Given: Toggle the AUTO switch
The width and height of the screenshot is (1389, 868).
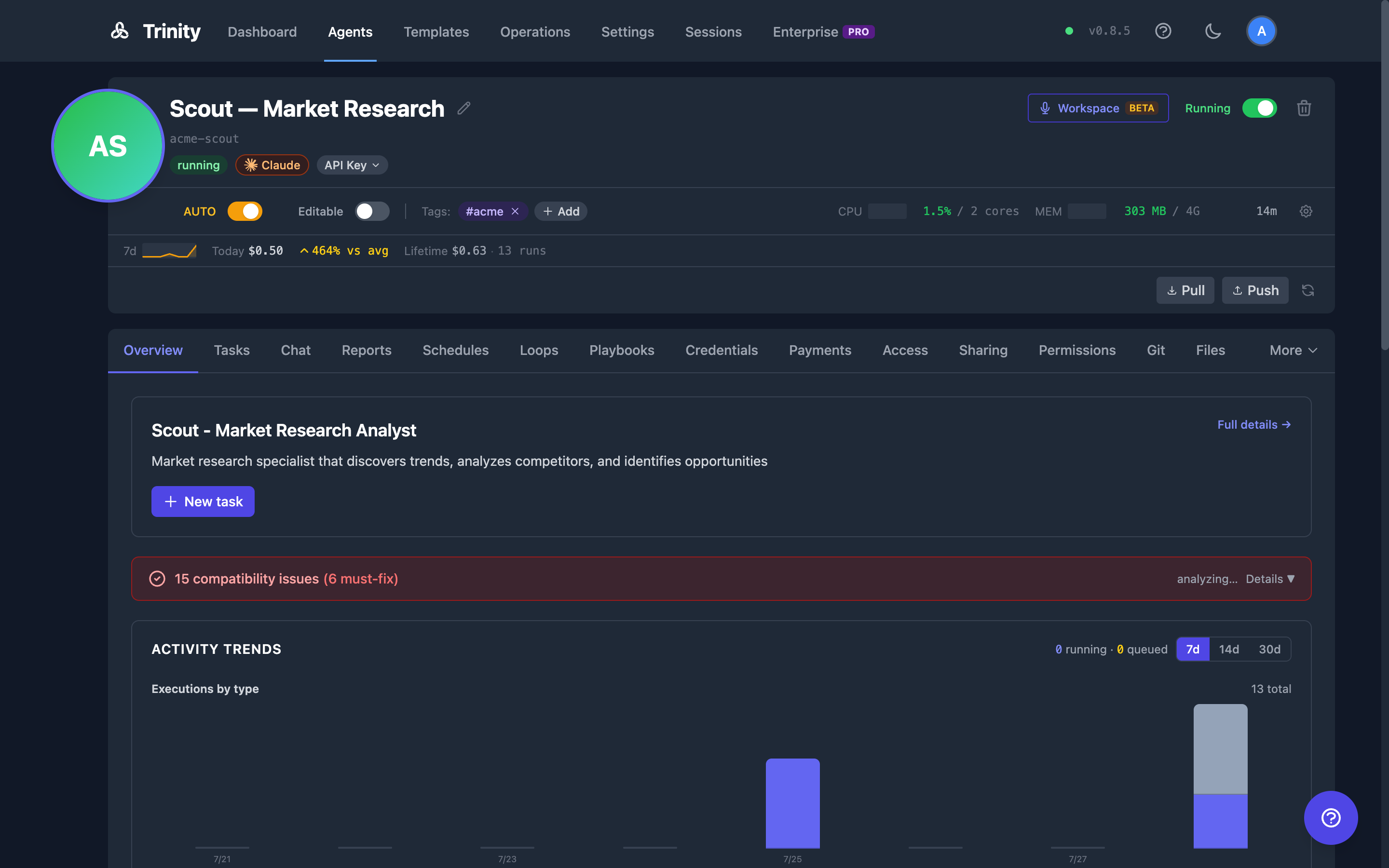Looking at the screenshot, I should click(x=245, y=211).
